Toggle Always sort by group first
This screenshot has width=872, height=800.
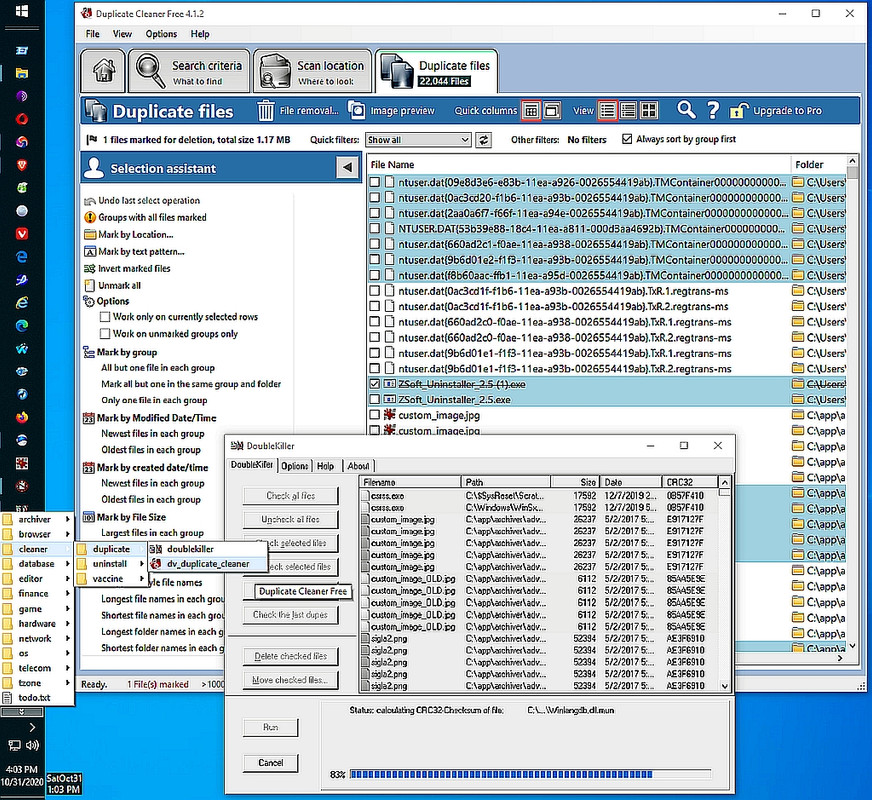tap(627, 139)
